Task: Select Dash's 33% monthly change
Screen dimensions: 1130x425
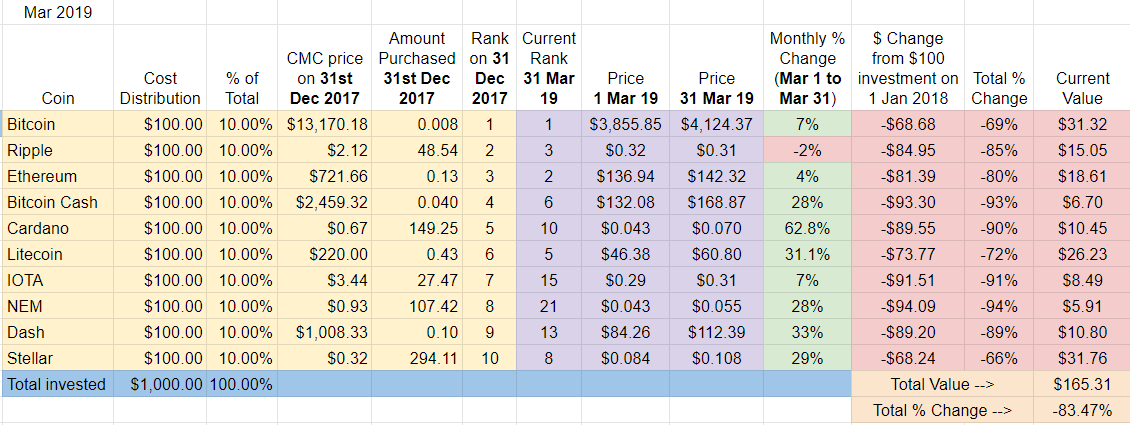Action: pos(808,332)
